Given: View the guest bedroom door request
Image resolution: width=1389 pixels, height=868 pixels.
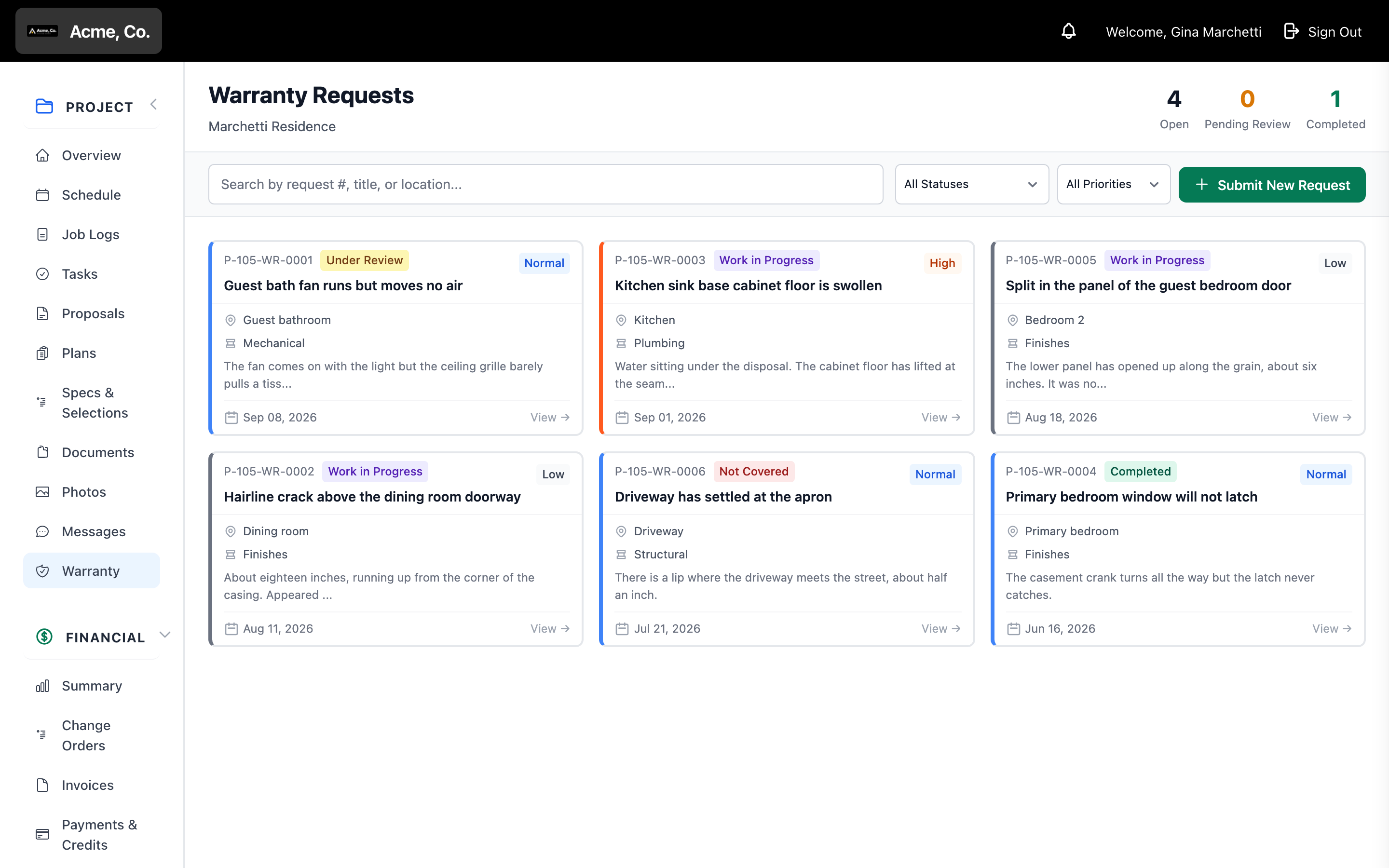Looking at the screenshot, I should pyautogui.click(x=1332, y=417).
